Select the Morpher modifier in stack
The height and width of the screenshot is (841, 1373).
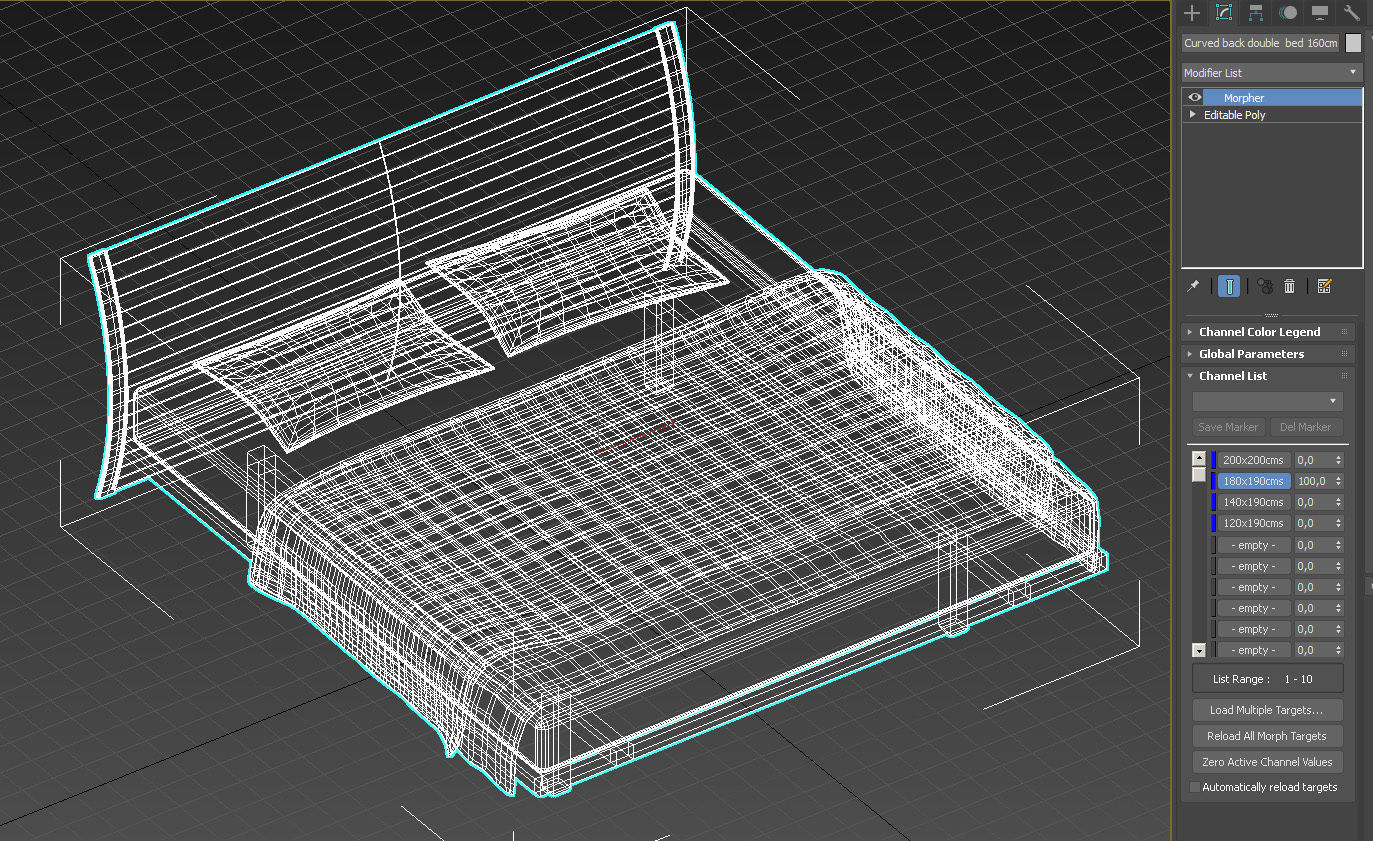1282,98
